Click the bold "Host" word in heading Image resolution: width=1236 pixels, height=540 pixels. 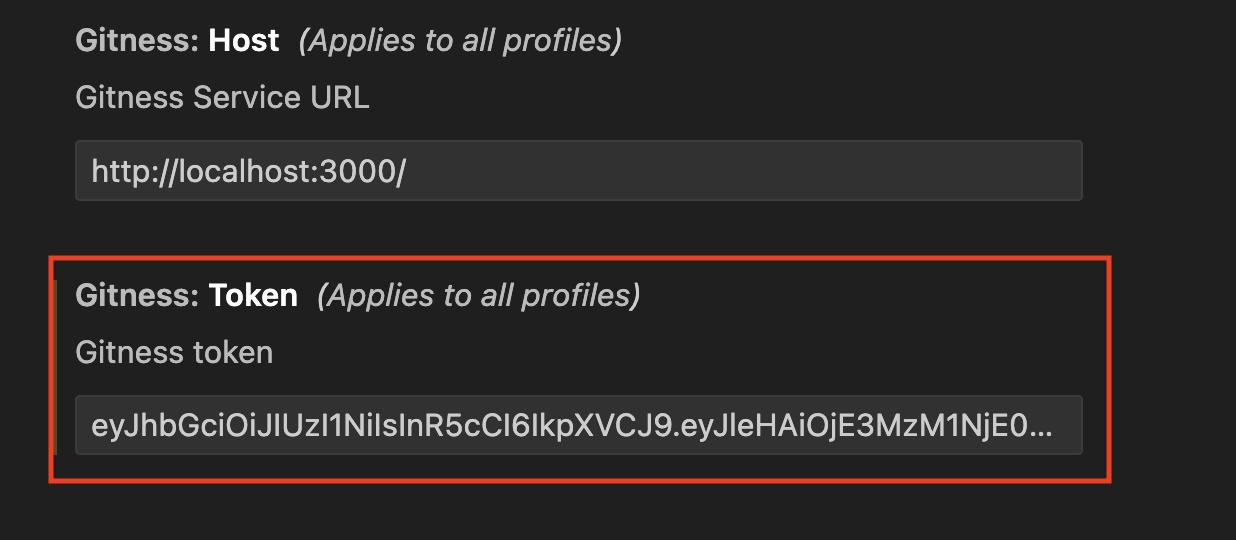[244, 41]
